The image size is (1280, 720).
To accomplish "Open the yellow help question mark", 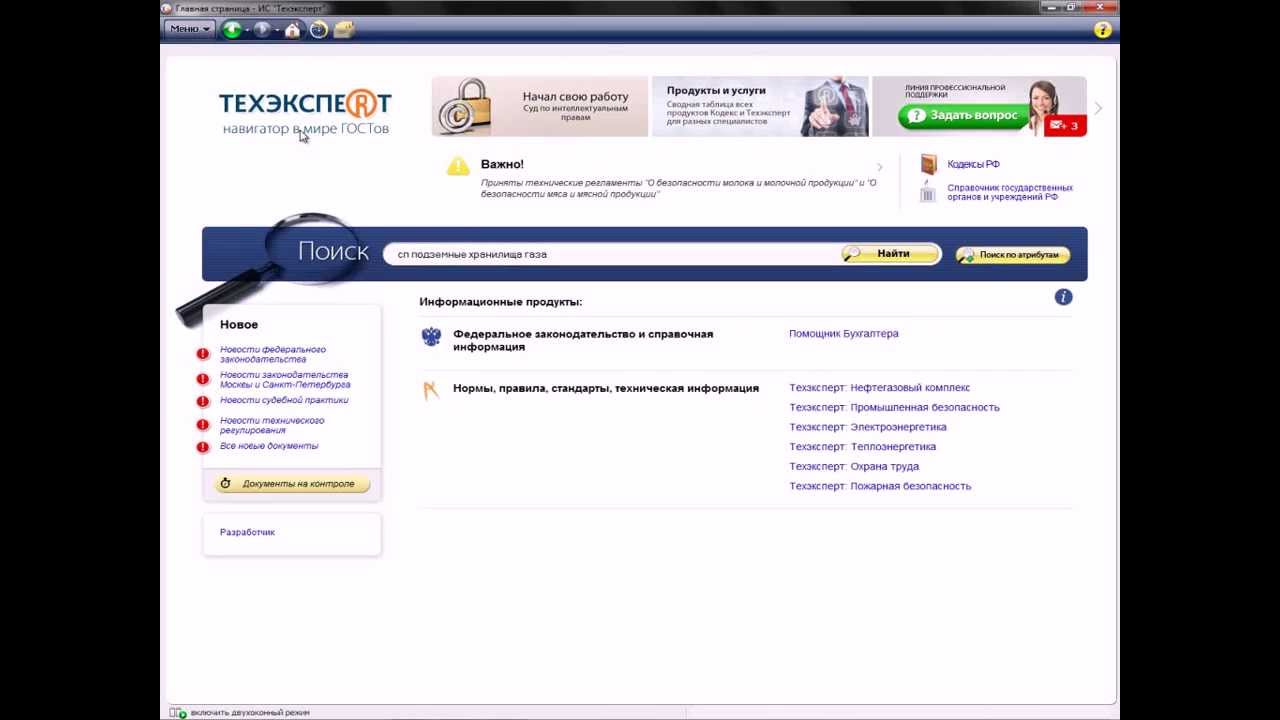I will (1102, 29).
